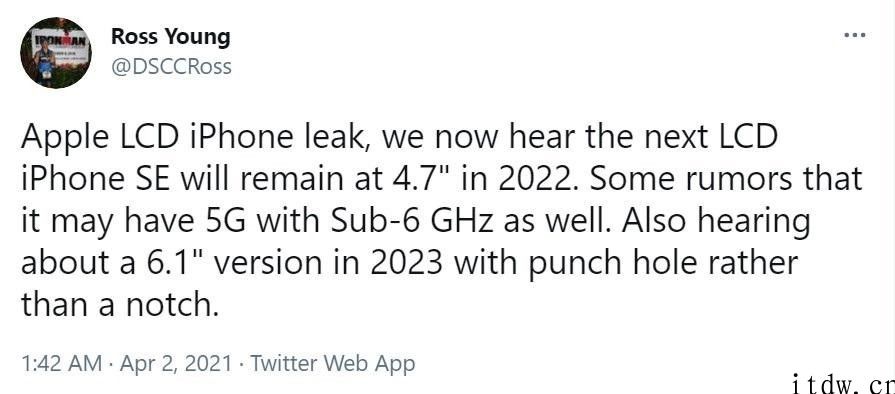Click the itdw.cn watermark text

843,384
